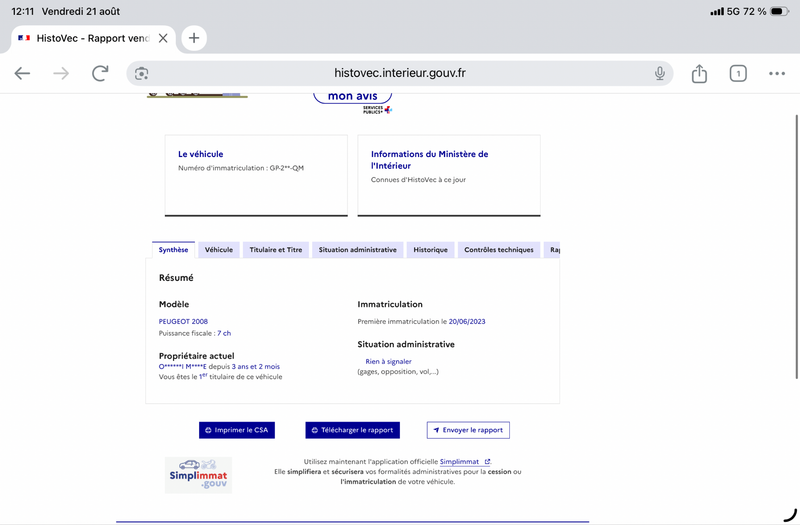Image resolution: width=800 pixels, height=525 pixels.
Task: Open a new tab with the plus button
Action: pos(194,38)
